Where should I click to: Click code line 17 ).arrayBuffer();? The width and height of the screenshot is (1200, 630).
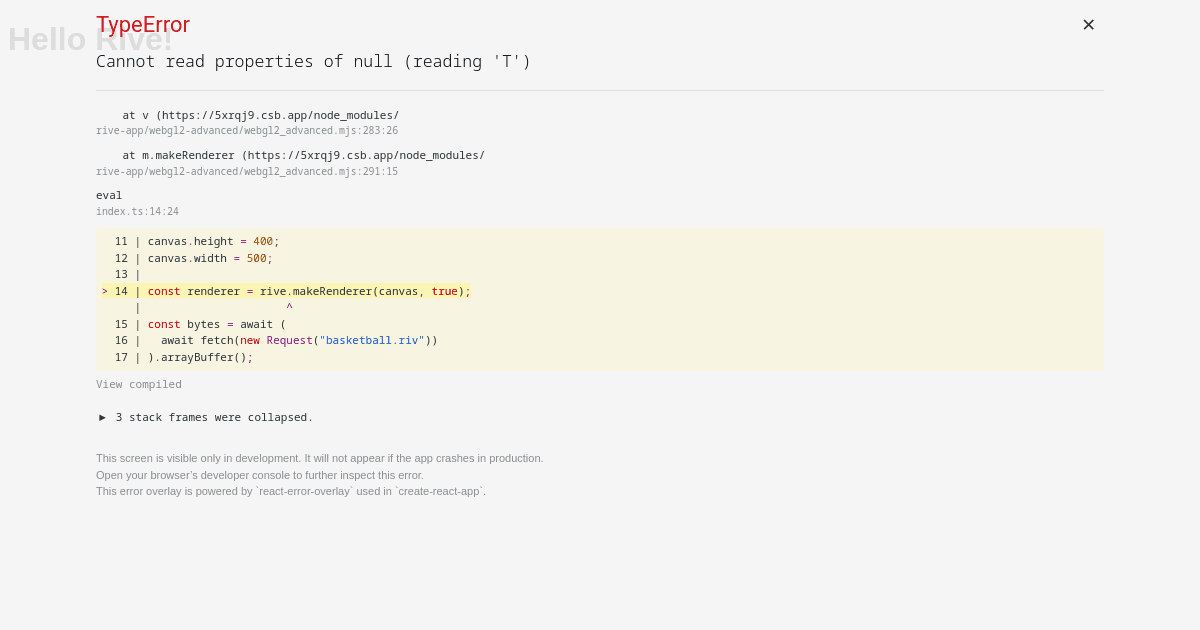pyautogui.click(x=184, y=358)
